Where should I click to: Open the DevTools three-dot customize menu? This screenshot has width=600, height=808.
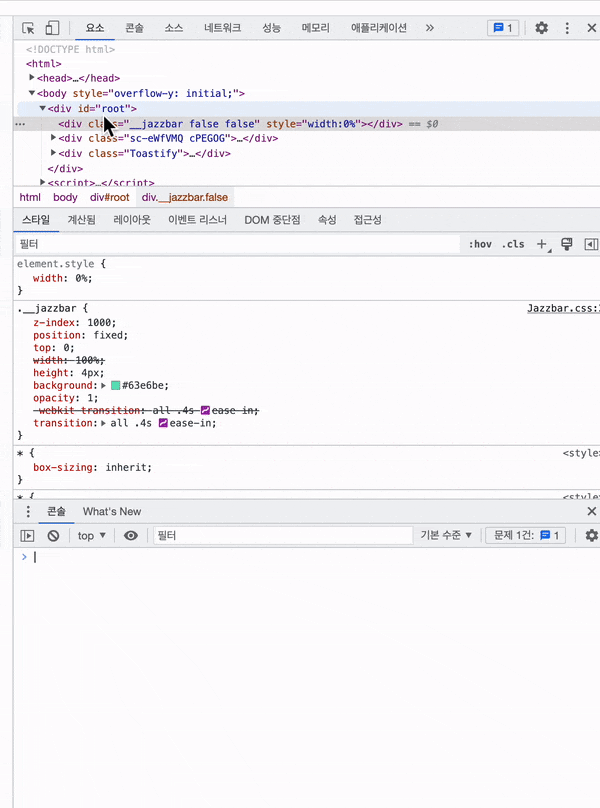[x=567, y=28]
